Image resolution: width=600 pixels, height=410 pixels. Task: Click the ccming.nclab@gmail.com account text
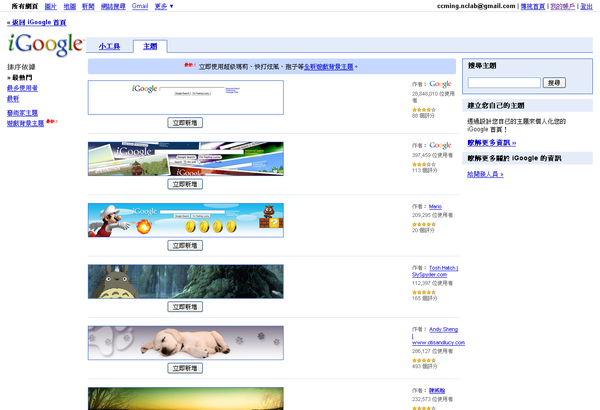(476, 6)
